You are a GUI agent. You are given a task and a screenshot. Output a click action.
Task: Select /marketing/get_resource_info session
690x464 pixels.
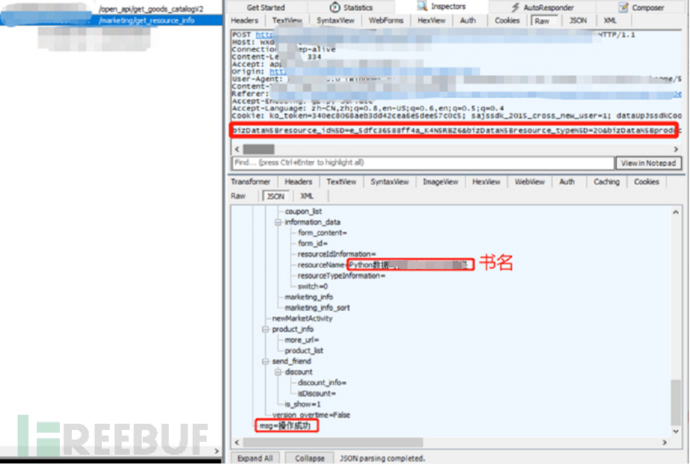[147, 20]
